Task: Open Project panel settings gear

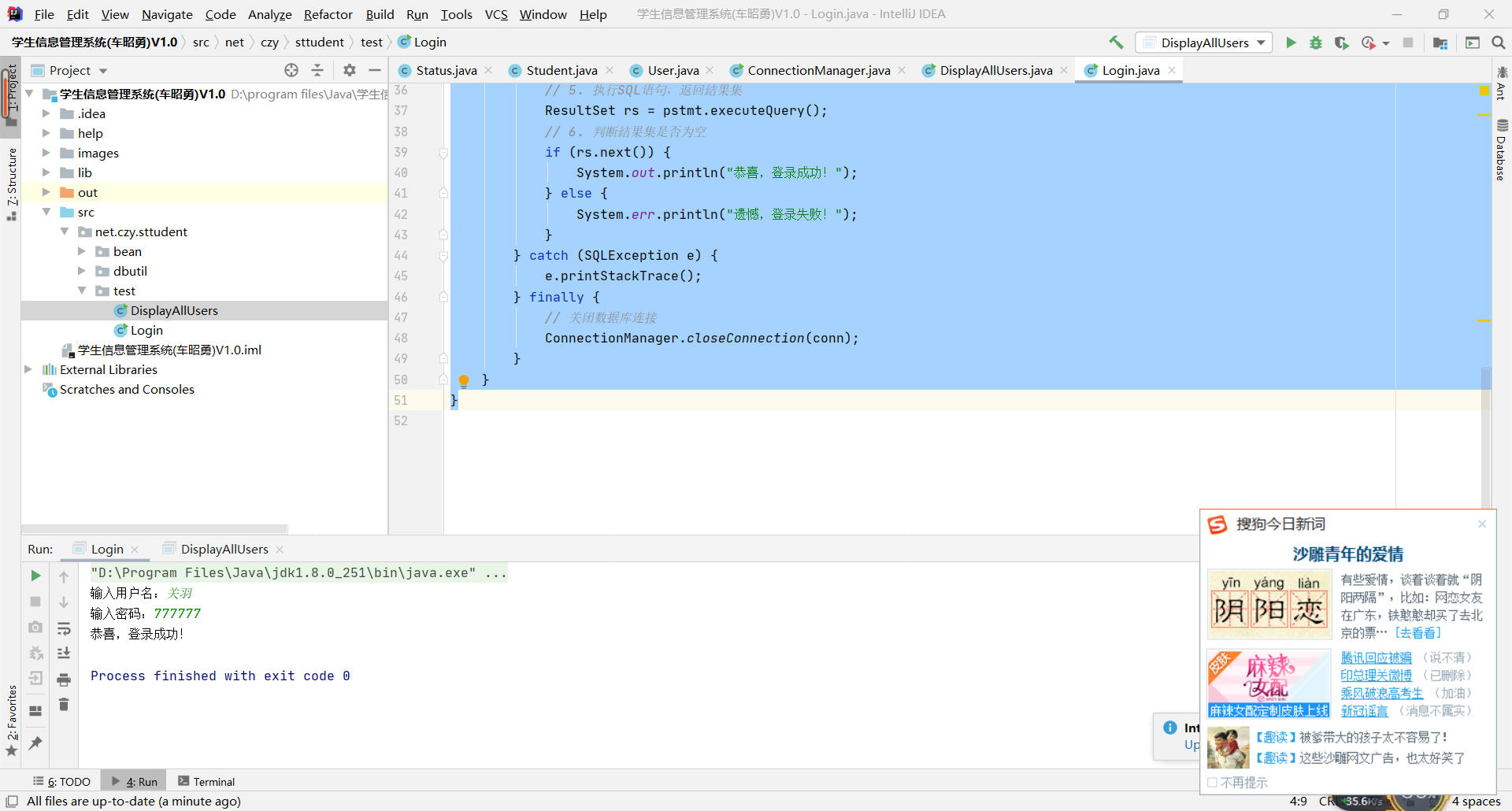Action: click(x=350, y=70)
